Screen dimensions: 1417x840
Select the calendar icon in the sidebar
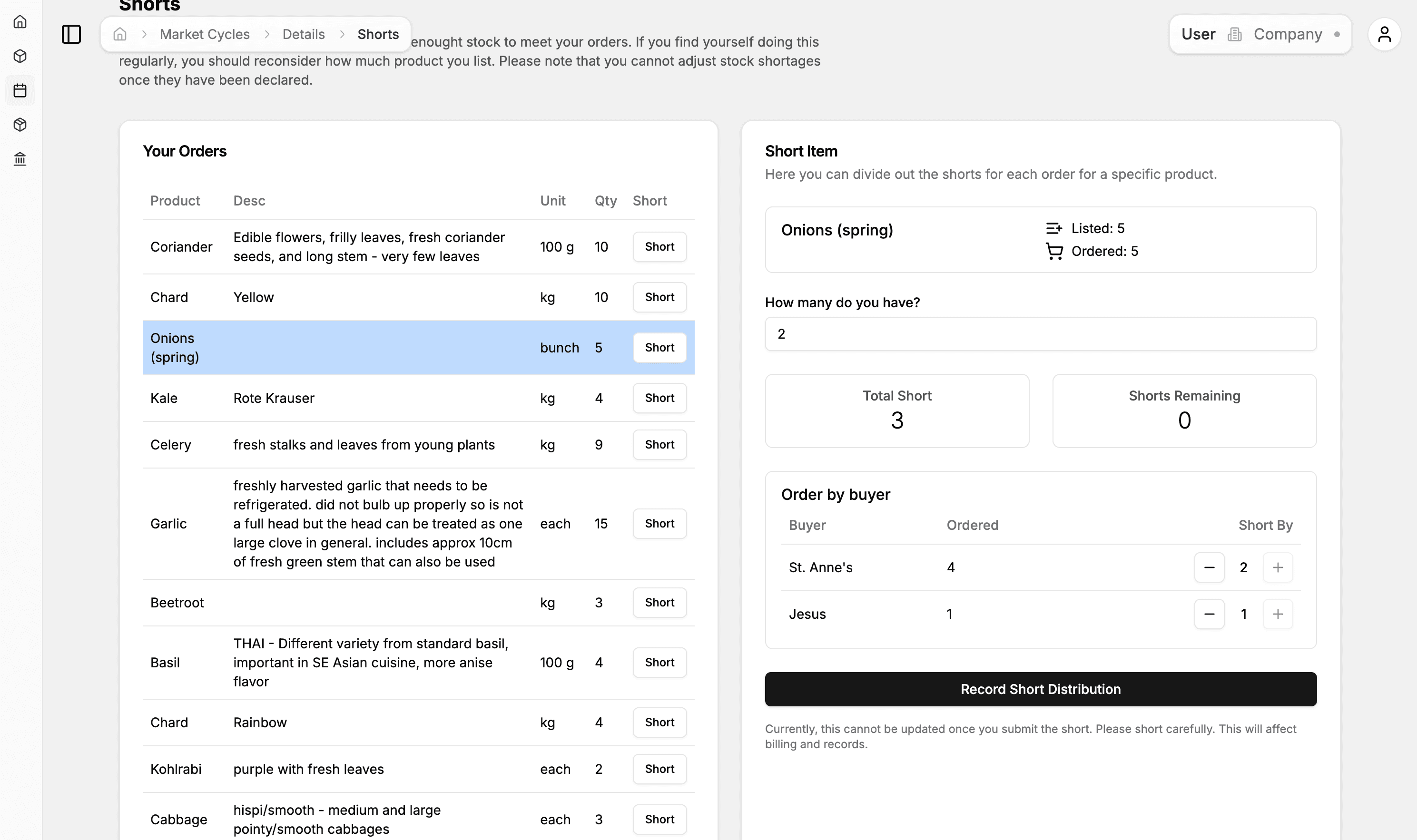[x=20, y=90]
